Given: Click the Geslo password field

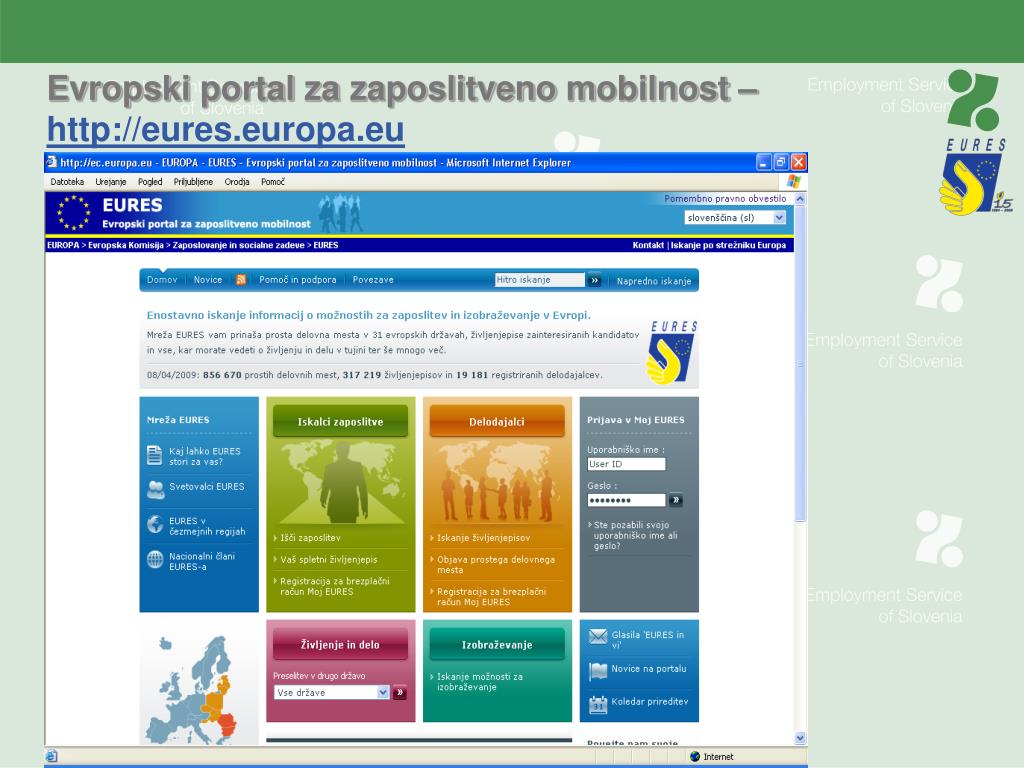Looking at the screenshot, I should (626, 500).
